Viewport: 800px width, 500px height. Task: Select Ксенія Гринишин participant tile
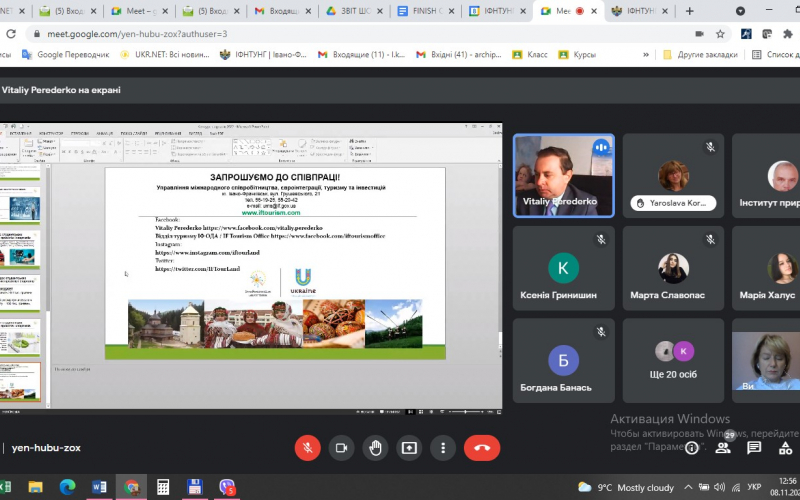coord(563,268)
